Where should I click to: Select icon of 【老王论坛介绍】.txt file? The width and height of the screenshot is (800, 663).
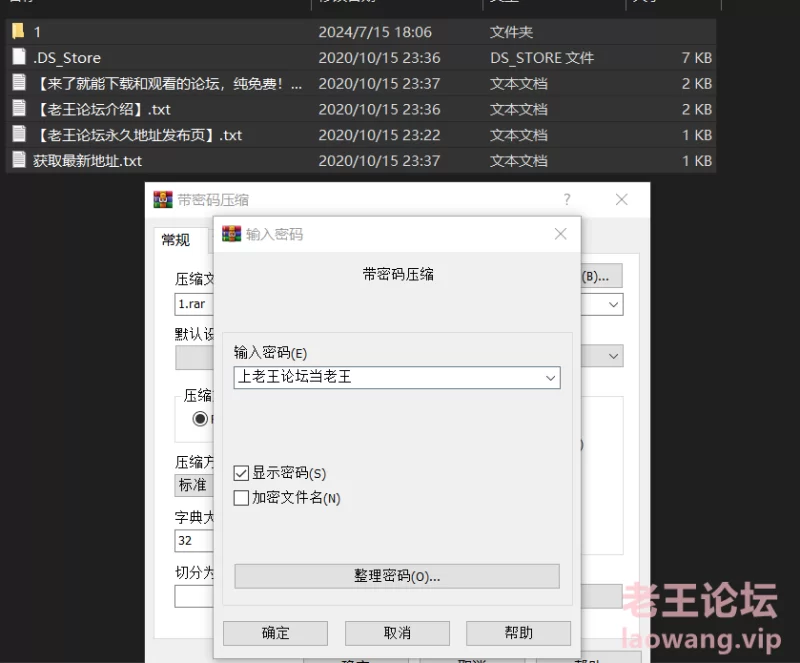pos(19,108)
